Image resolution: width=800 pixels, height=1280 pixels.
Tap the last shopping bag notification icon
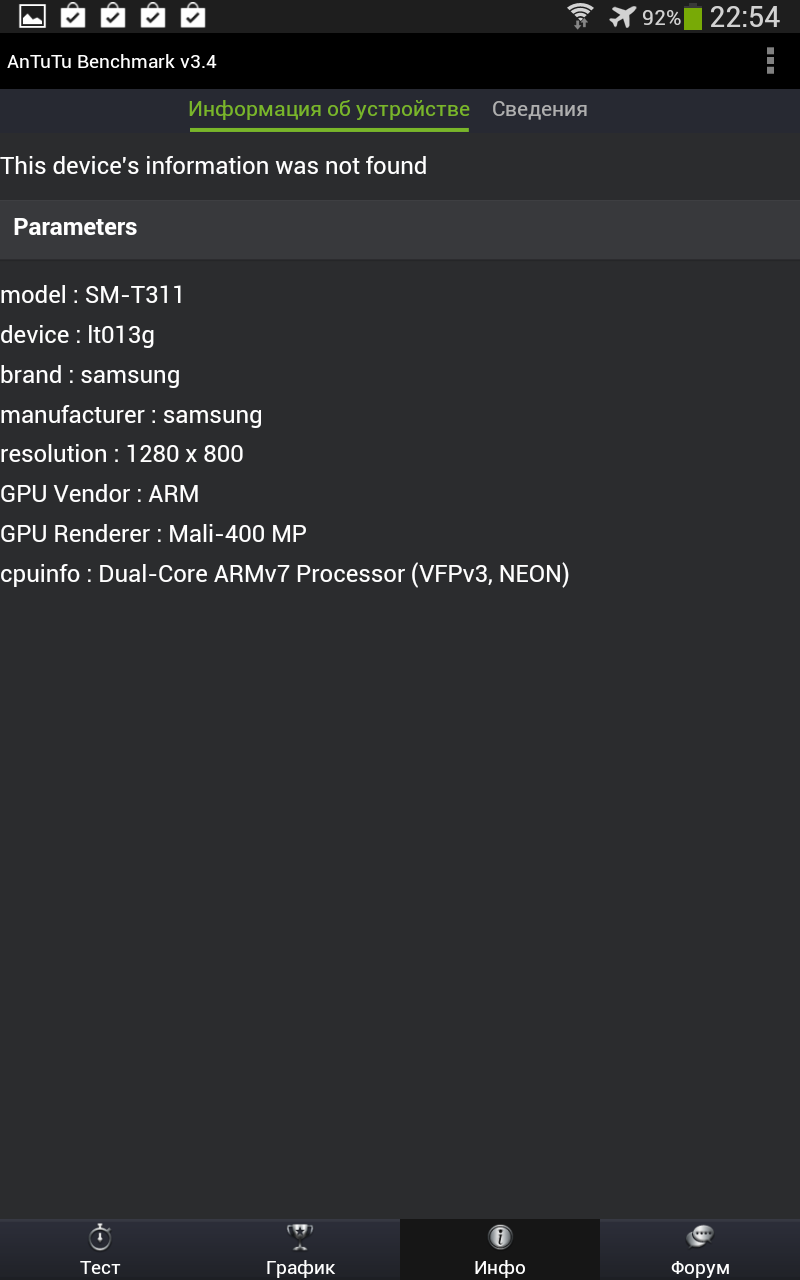(193, 16)
